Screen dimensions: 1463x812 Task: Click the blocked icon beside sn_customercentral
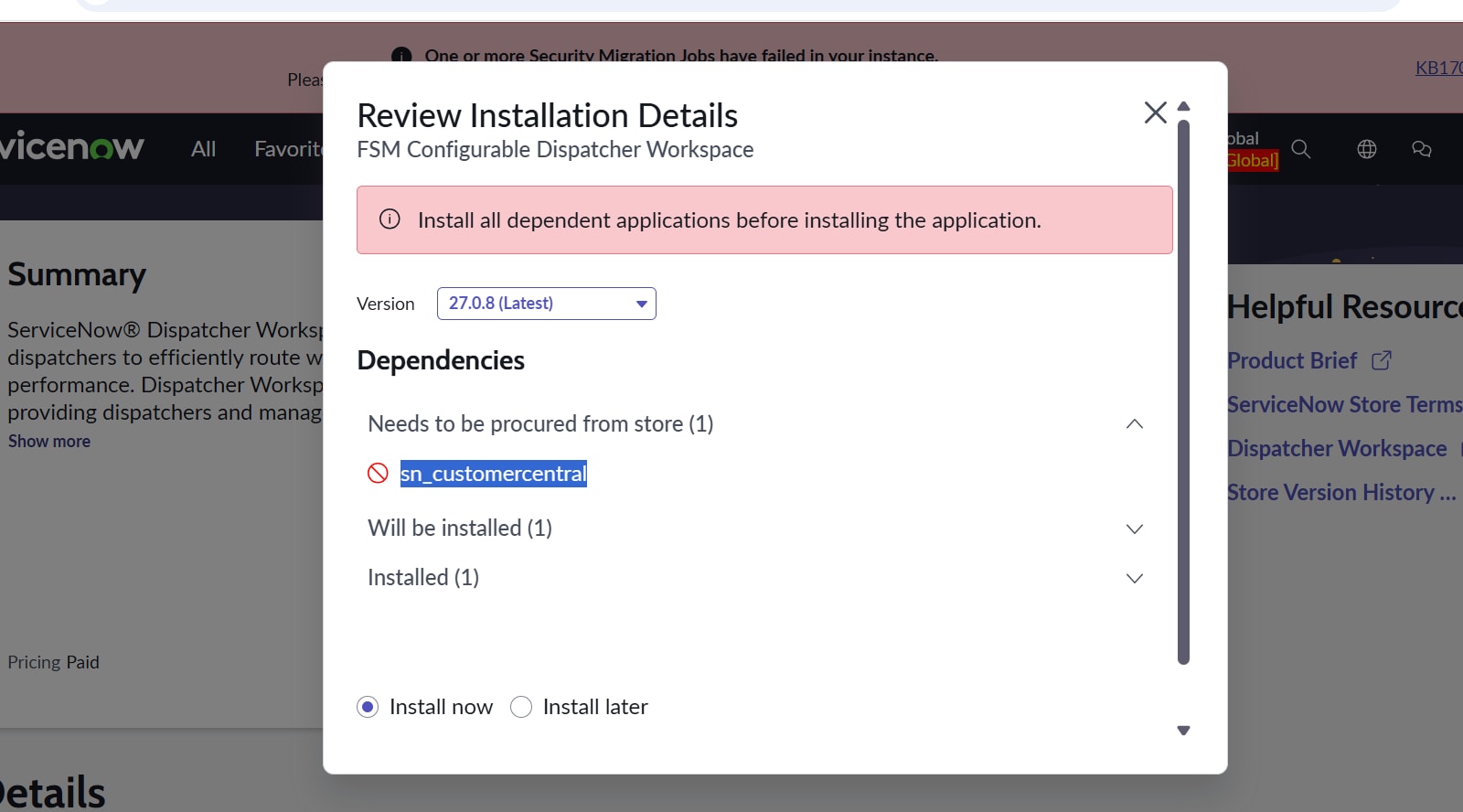378,473
